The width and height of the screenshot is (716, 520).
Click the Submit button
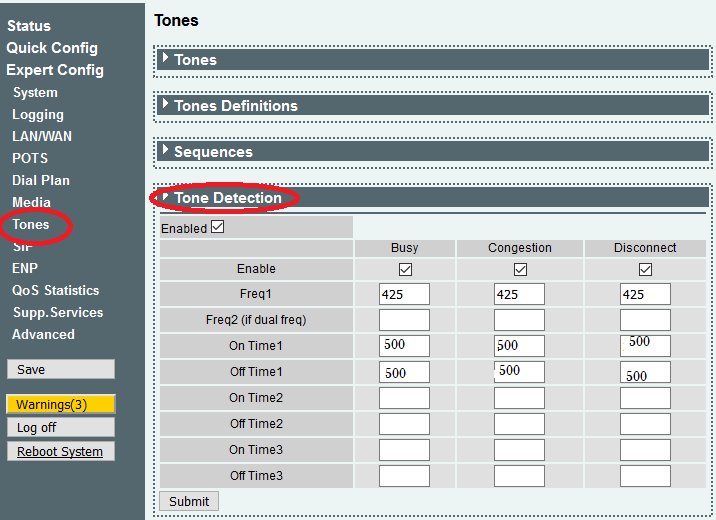[189, 501]
